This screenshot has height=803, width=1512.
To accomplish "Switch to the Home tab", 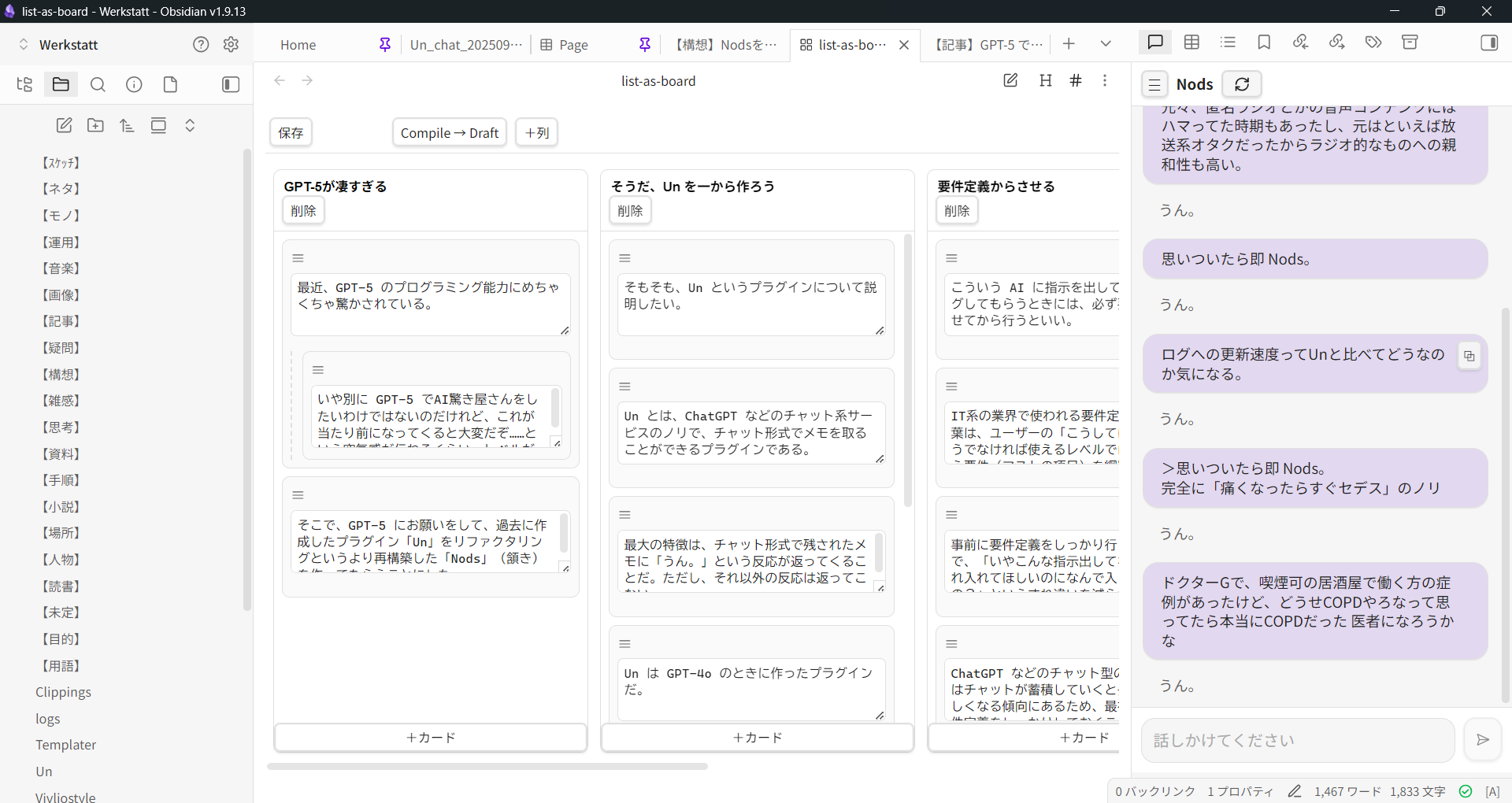I will (298, 45).
